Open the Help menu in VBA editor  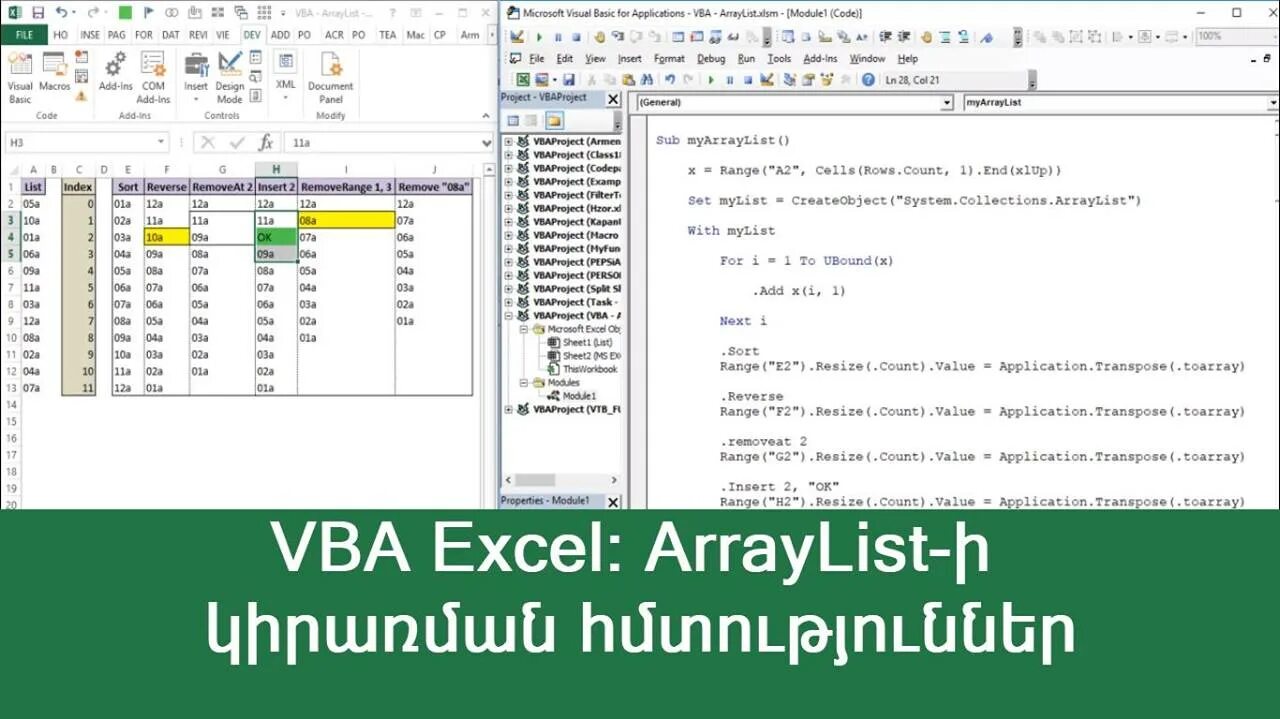[908, 59]
